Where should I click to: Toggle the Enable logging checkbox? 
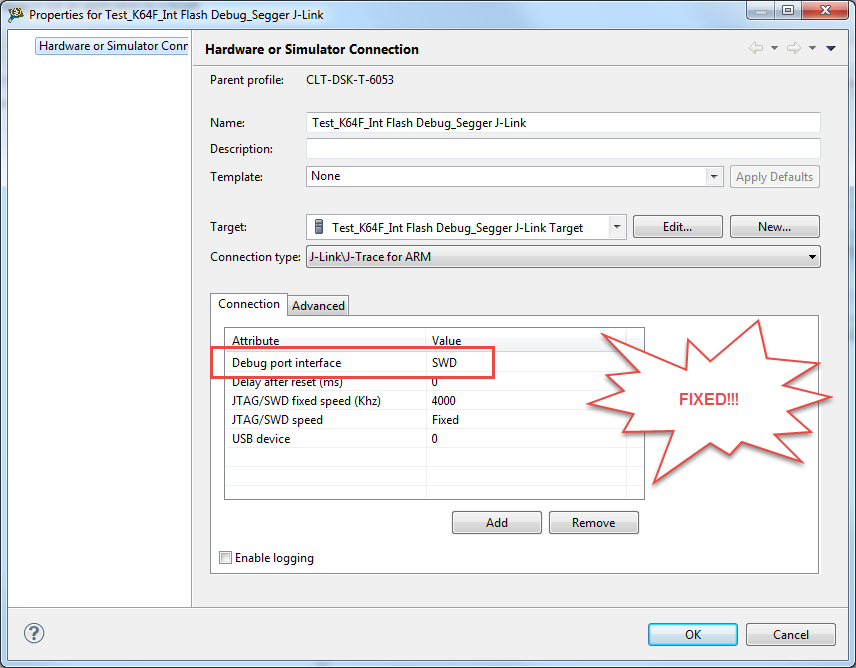coord(225,557)
